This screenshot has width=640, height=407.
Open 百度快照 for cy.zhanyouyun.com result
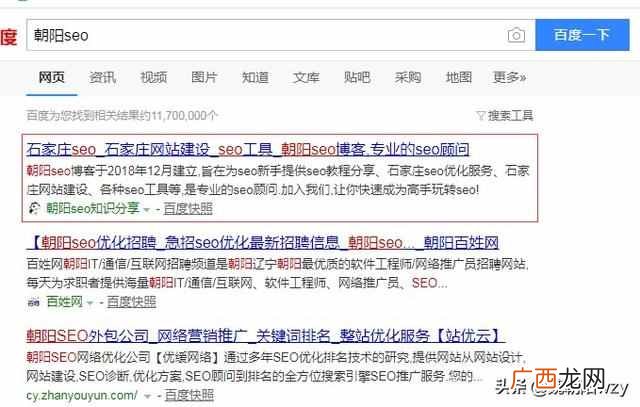point(189,395)
